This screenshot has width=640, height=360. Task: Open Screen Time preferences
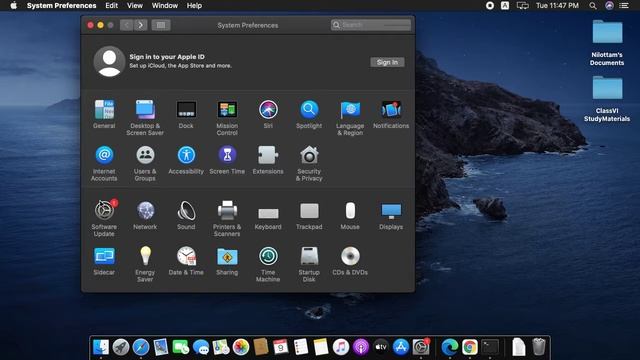click(x=227, y=160)
